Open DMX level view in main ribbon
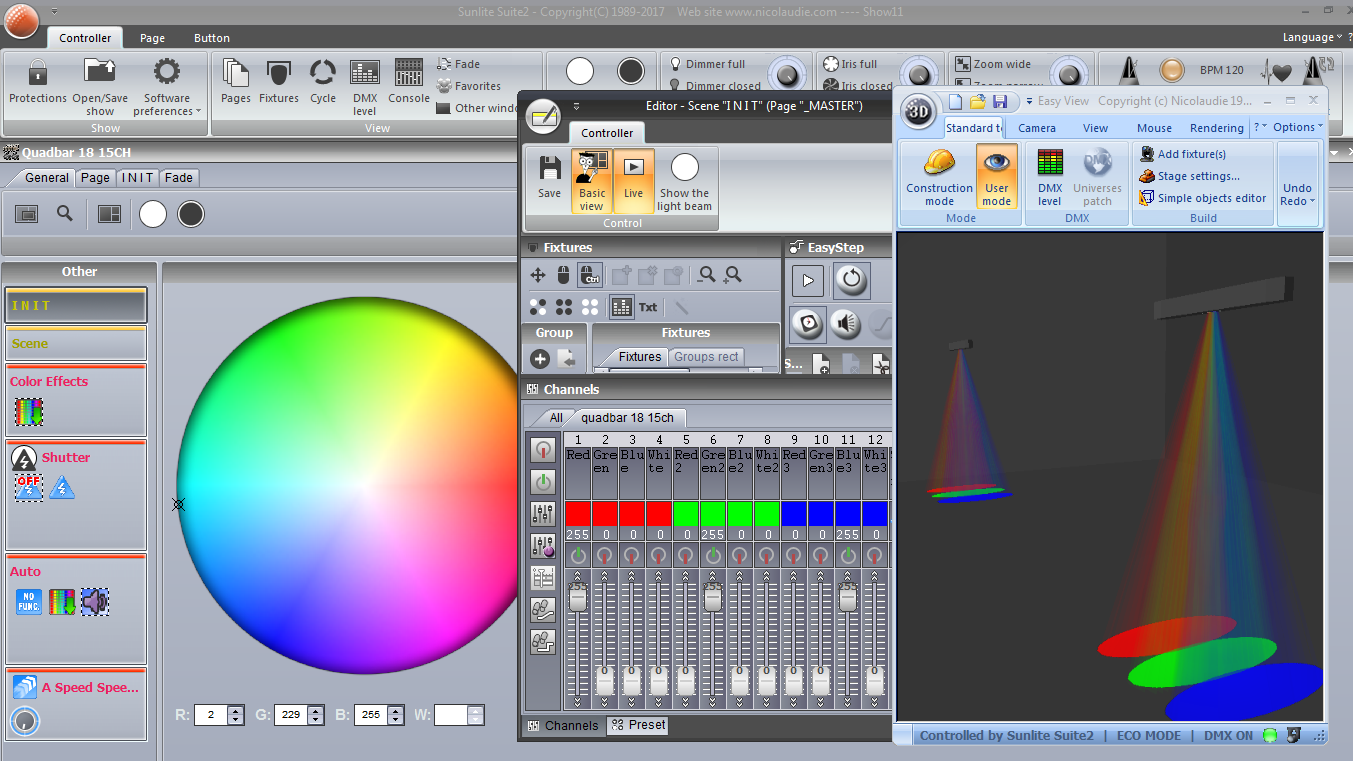This screenshot has height=761, width=1353. pos(365,86)
